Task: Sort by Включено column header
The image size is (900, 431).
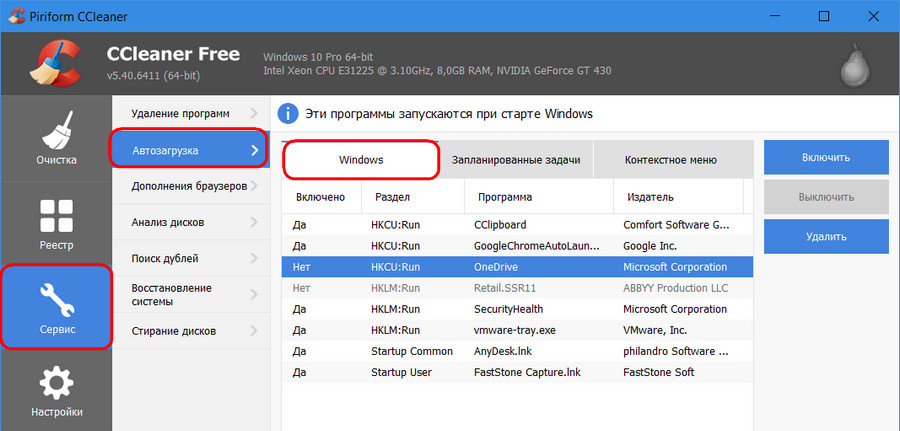Action: point(321,197)
